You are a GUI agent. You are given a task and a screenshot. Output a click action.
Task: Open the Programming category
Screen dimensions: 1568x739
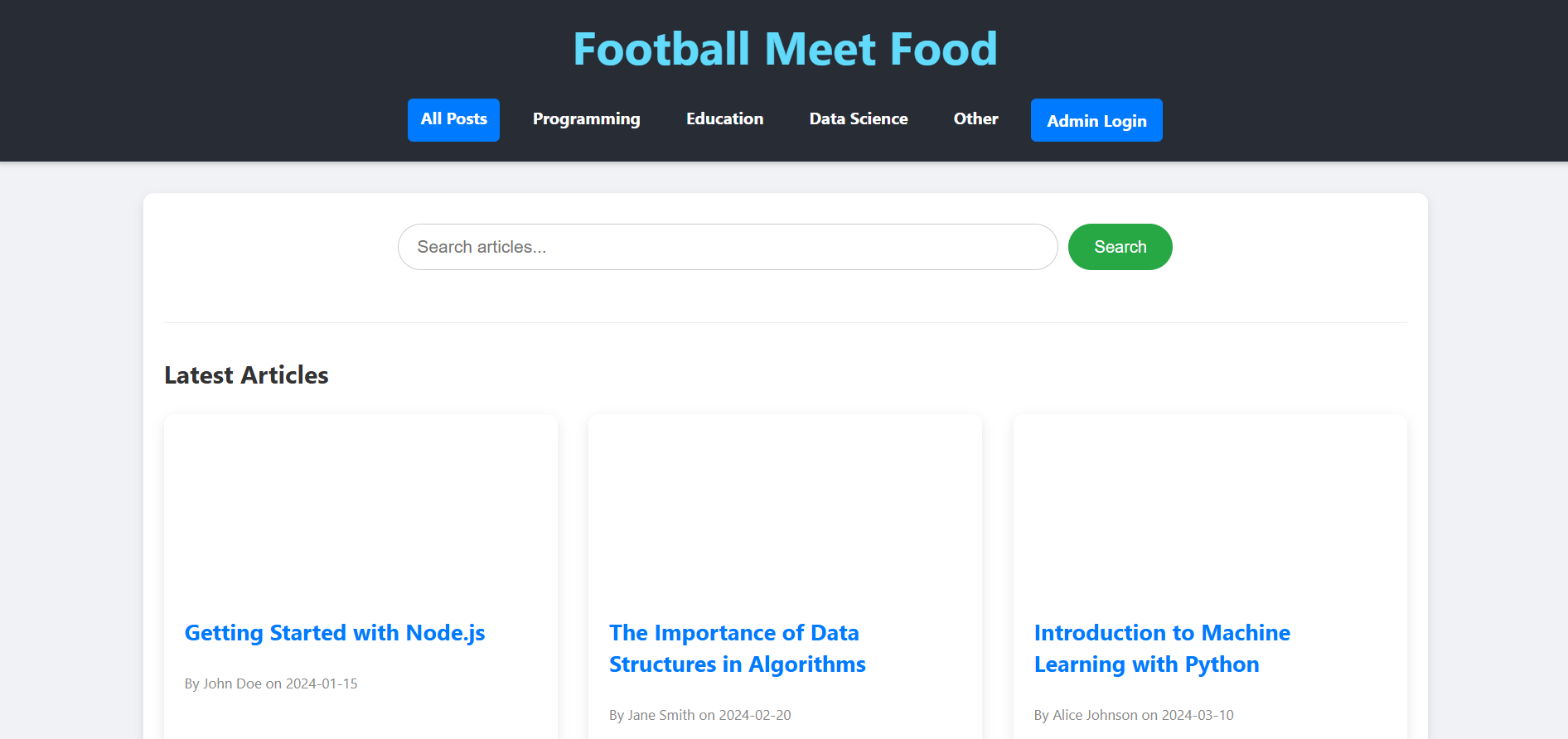click(x=586, y=119)
